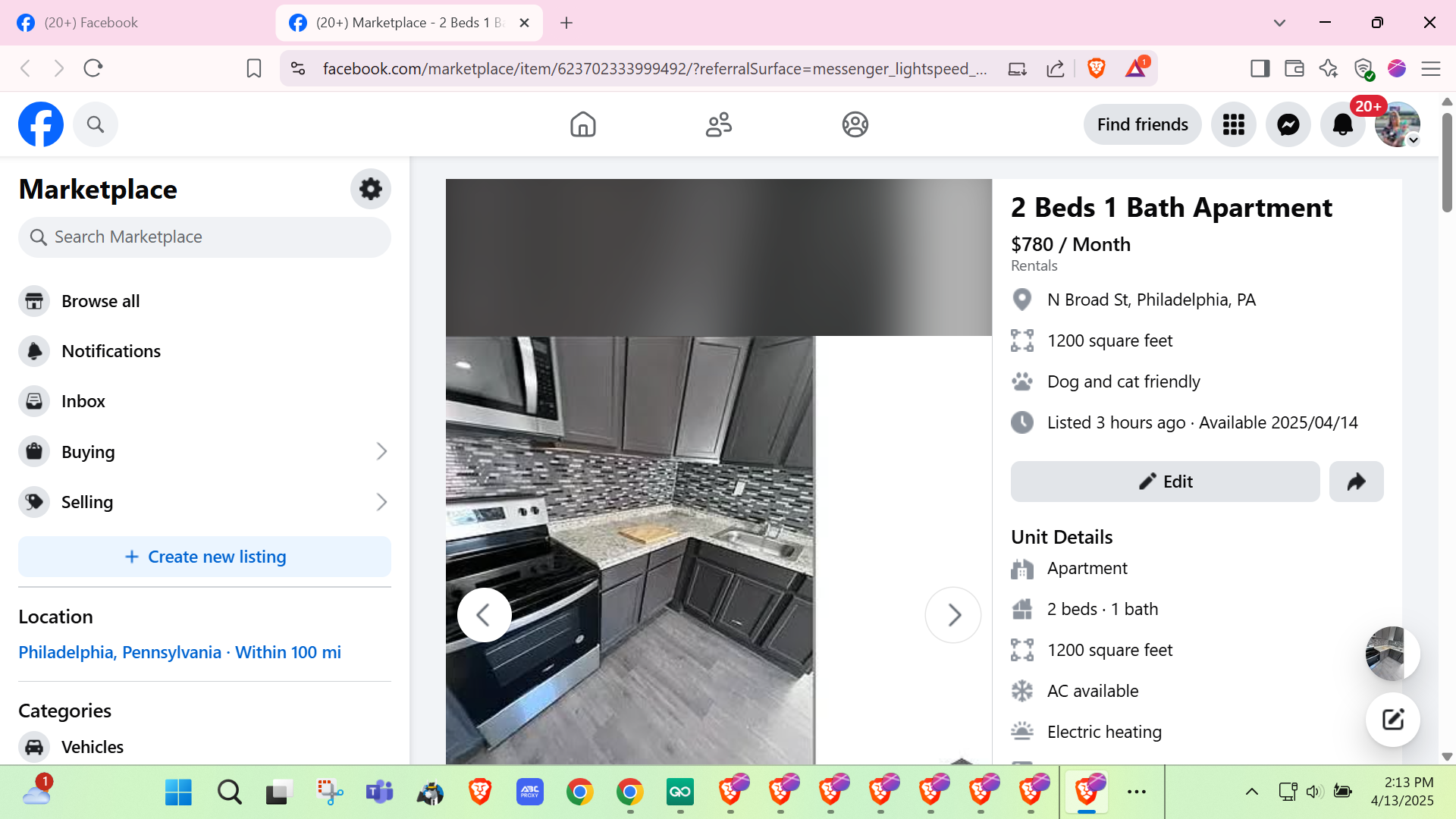Show the next listing photo
The width and height of the screenshot is (1456, 819).
pyautogui.click(x=953, y=615)
